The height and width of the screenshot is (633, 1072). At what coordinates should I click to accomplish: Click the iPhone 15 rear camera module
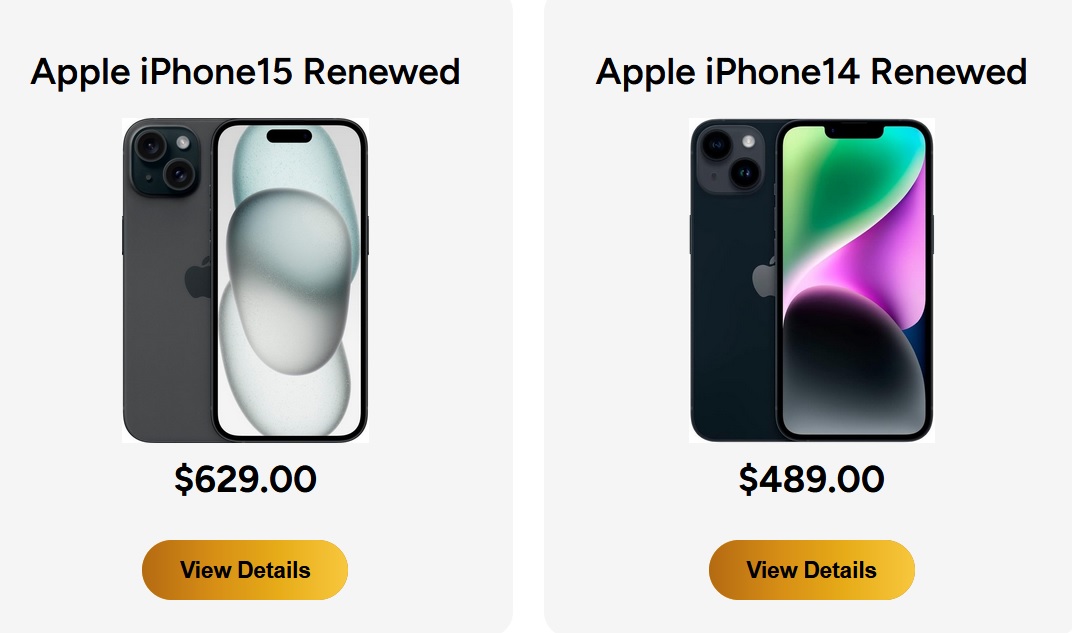tap(165, 160)
